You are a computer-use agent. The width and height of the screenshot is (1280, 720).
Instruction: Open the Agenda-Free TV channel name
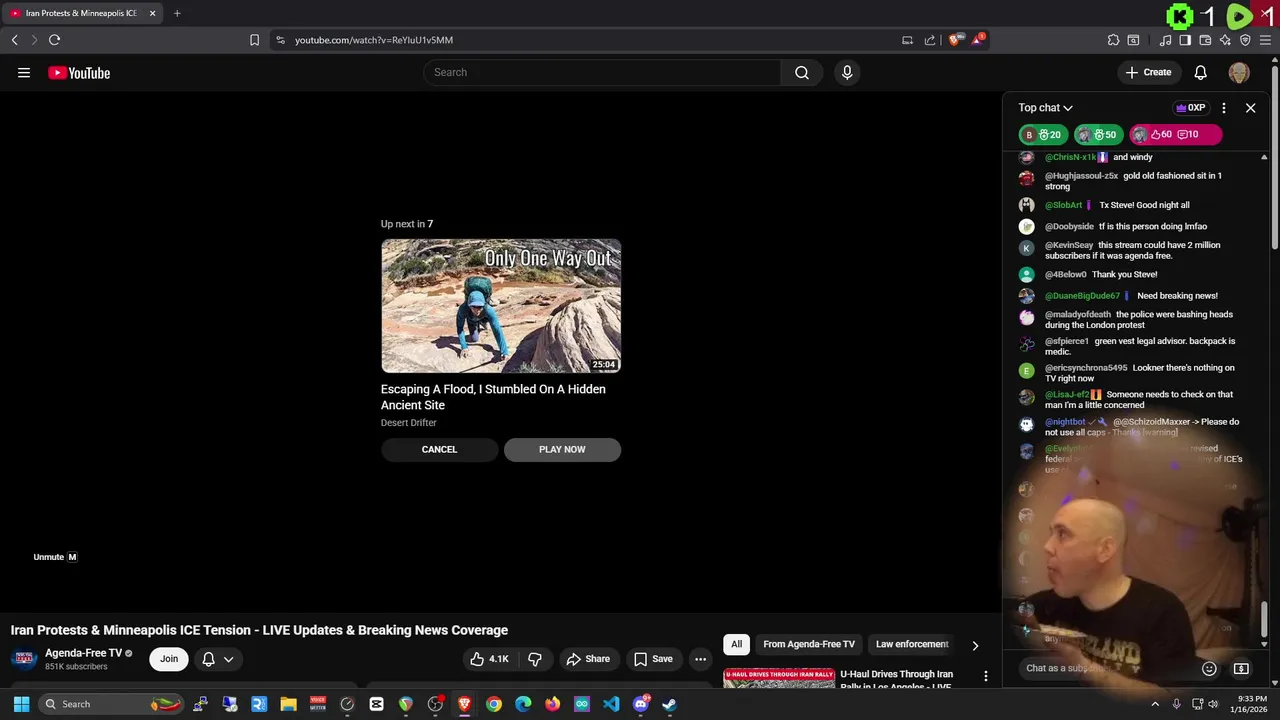(83, 653)
